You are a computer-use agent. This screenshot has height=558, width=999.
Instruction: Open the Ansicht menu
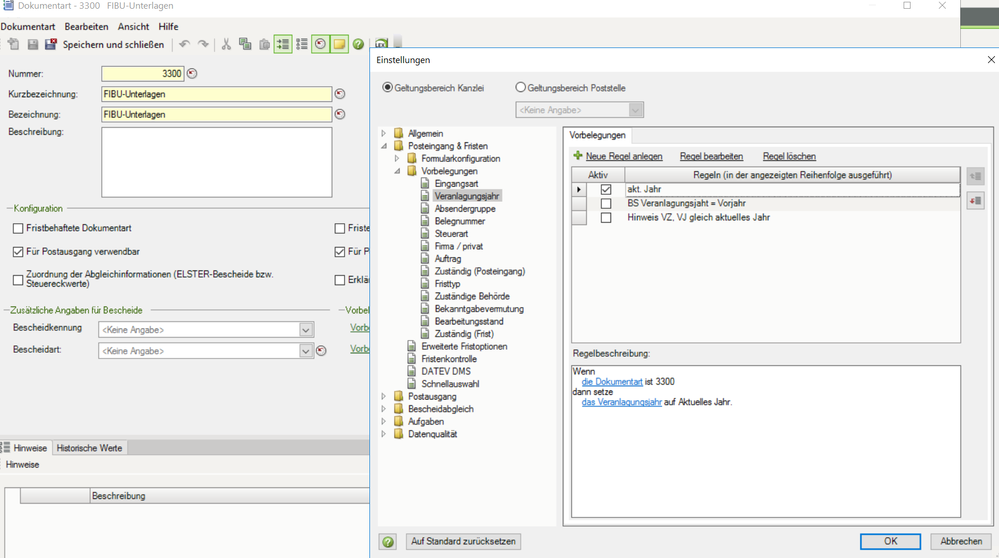click(133, 27)
